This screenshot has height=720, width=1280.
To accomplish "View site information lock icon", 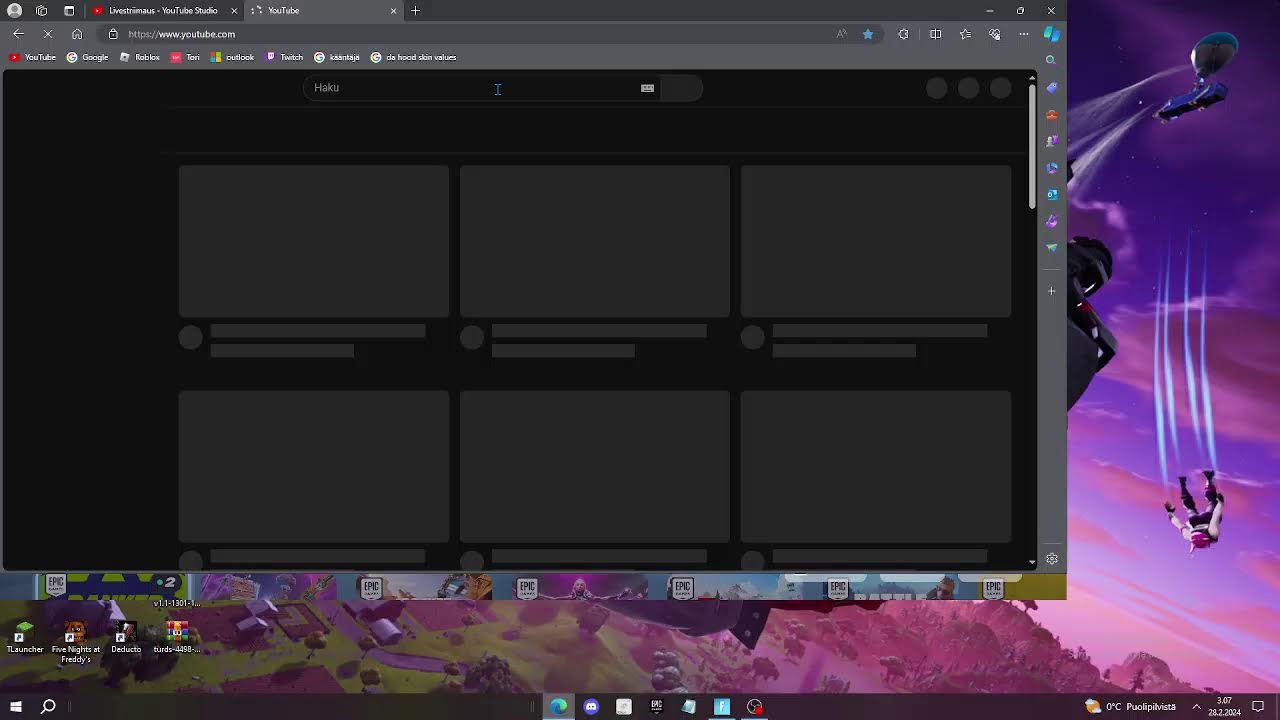I will coord(113,34).
